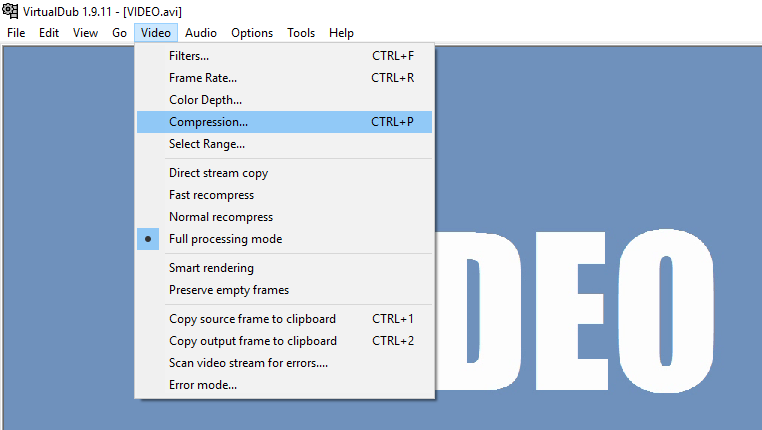Choose Copy output frame to clipboard
This screenshot has height=430, width=762.
click(x=284, y=341)
